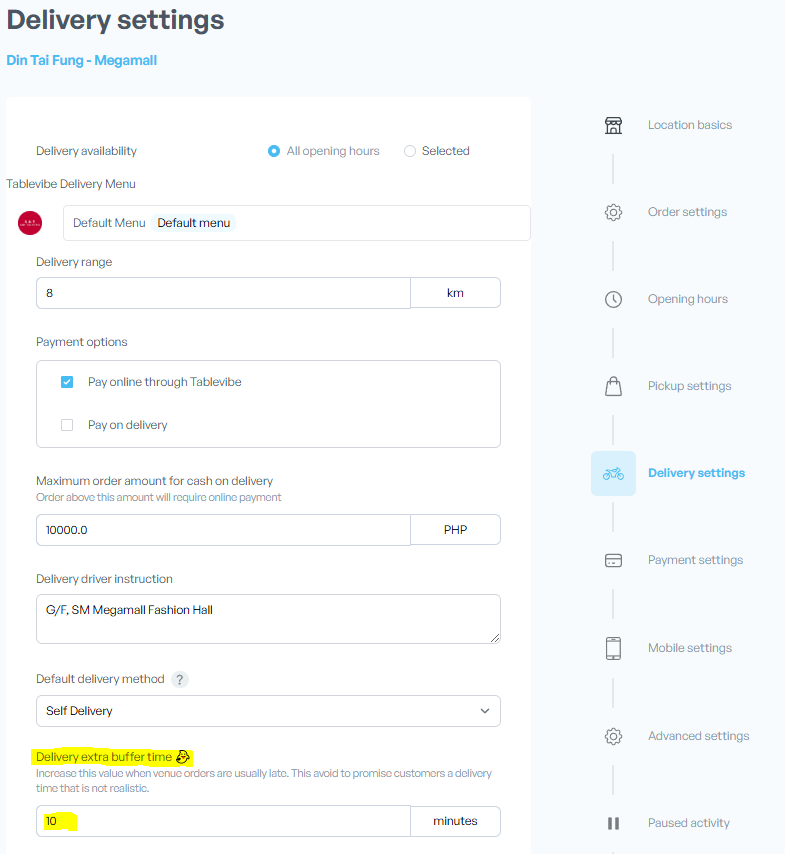
Task: Go to Payment settings menu item
Action: click(695, 560)
